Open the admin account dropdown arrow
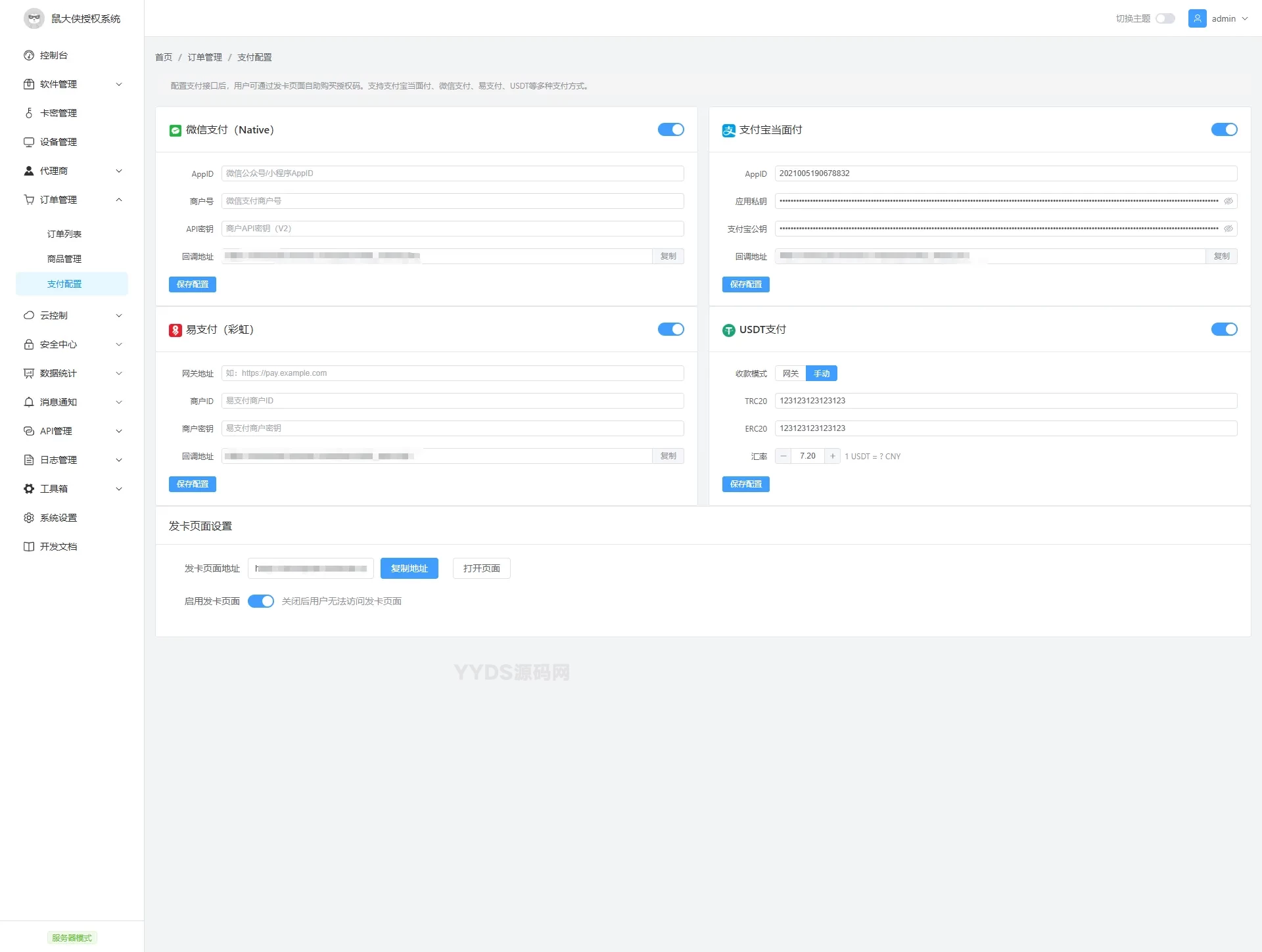Viewport: 1262px width, 952px height. coord(1245,18)
